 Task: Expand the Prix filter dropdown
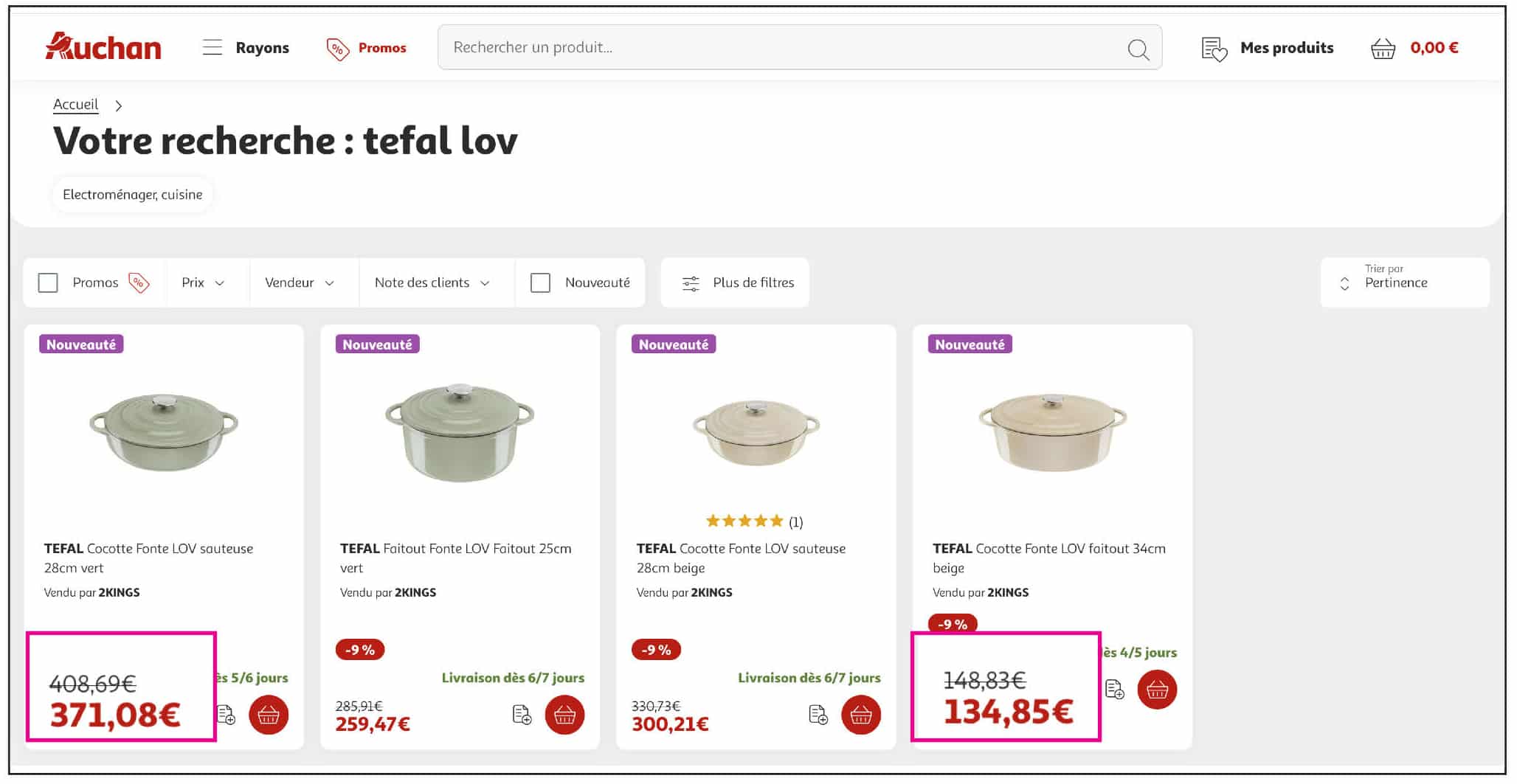pos(203,282)
